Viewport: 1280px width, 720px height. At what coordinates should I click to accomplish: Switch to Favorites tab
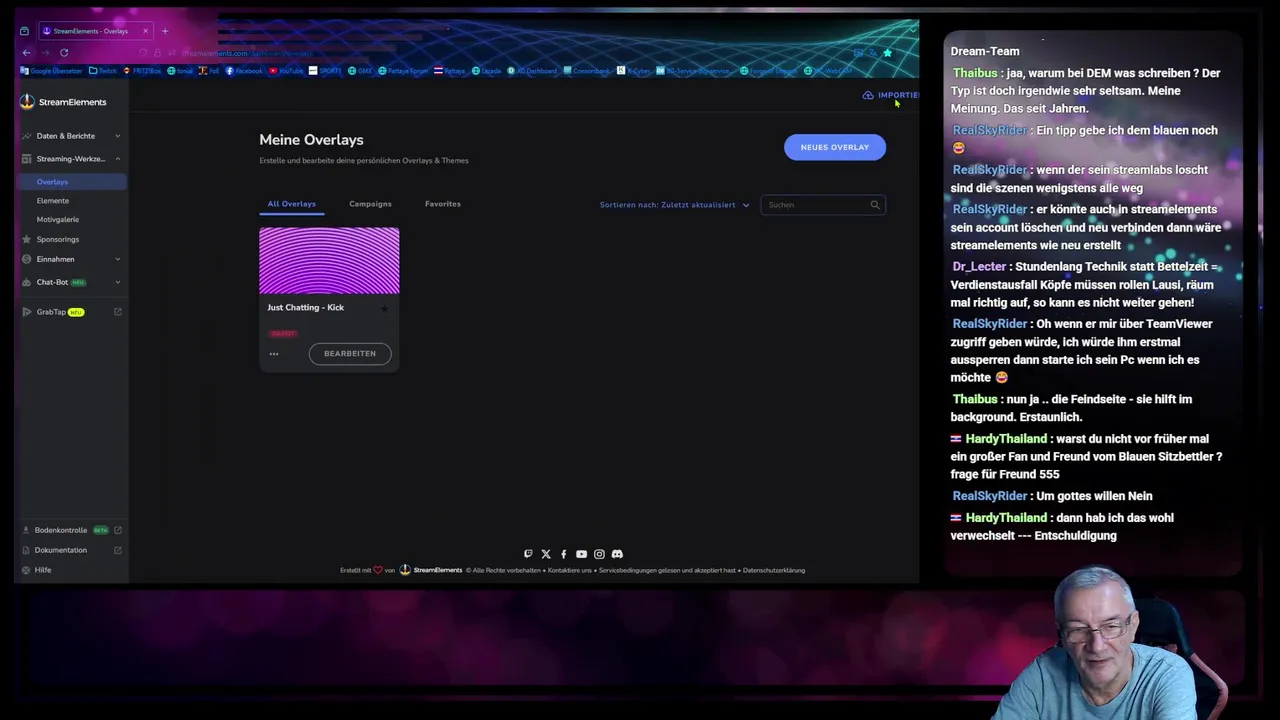tap(443, 204)
